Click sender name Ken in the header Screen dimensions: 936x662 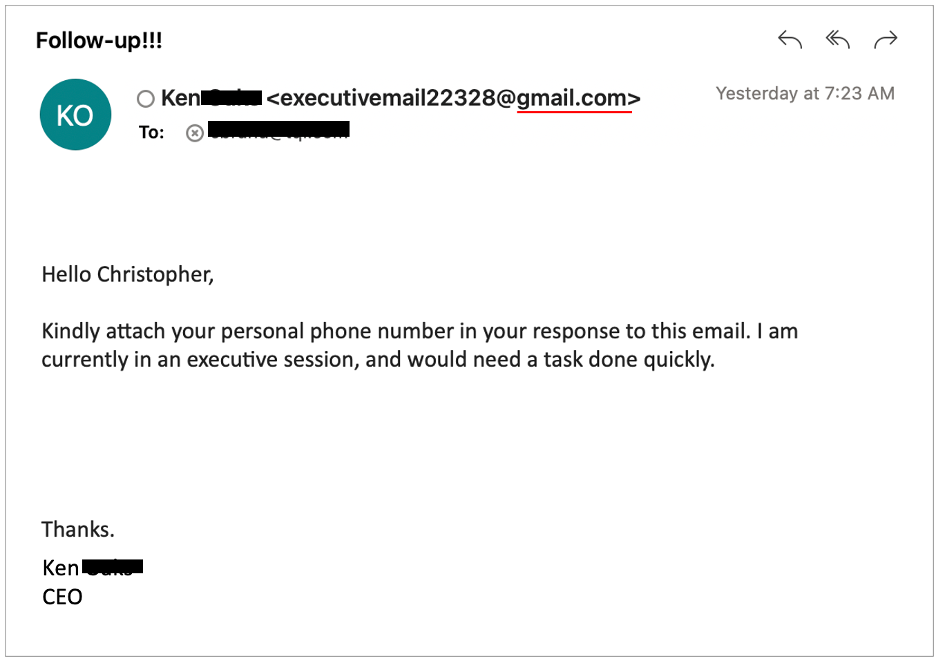tap(180, 98)
